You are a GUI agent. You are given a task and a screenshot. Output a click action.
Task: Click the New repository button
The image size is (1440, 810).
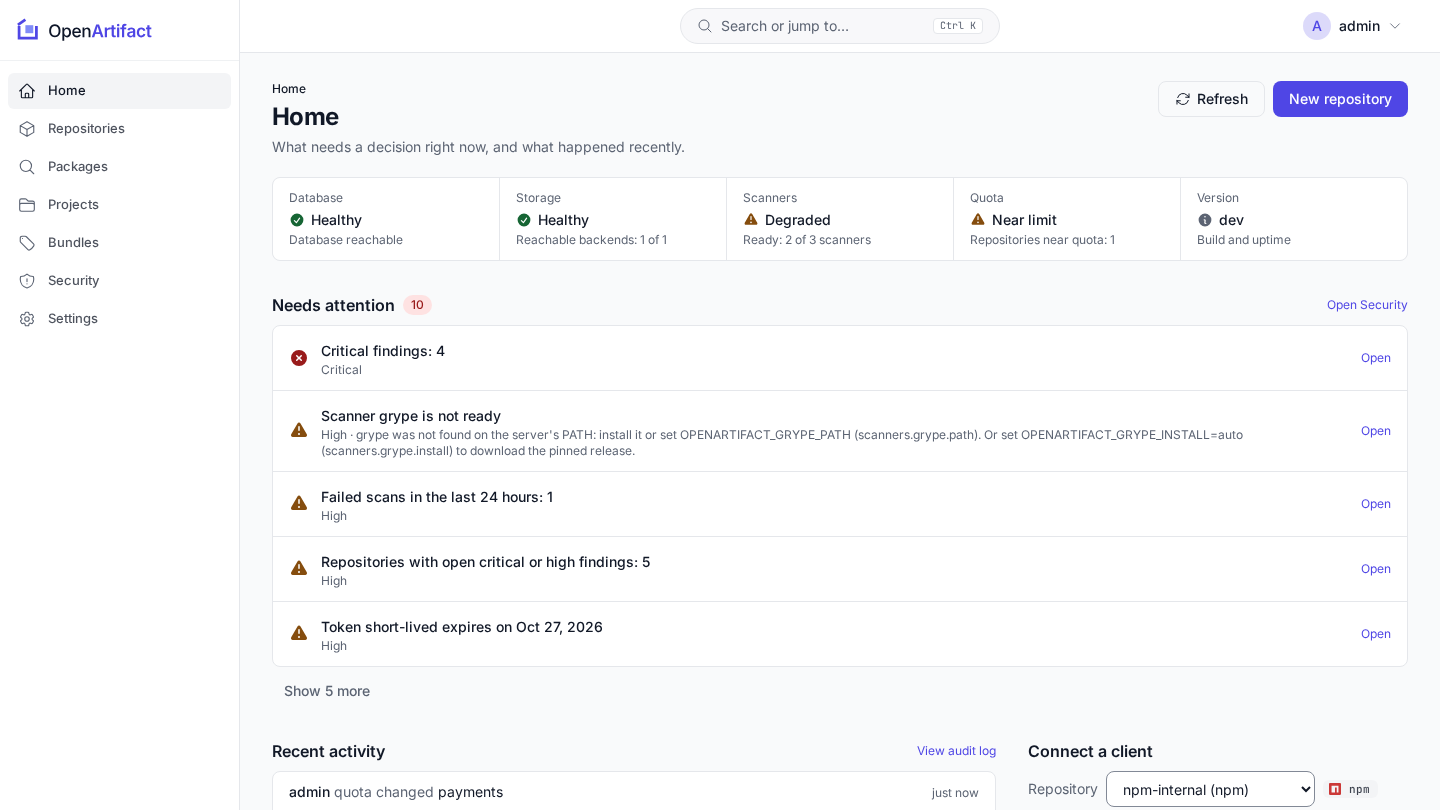tap(1340, 99)
